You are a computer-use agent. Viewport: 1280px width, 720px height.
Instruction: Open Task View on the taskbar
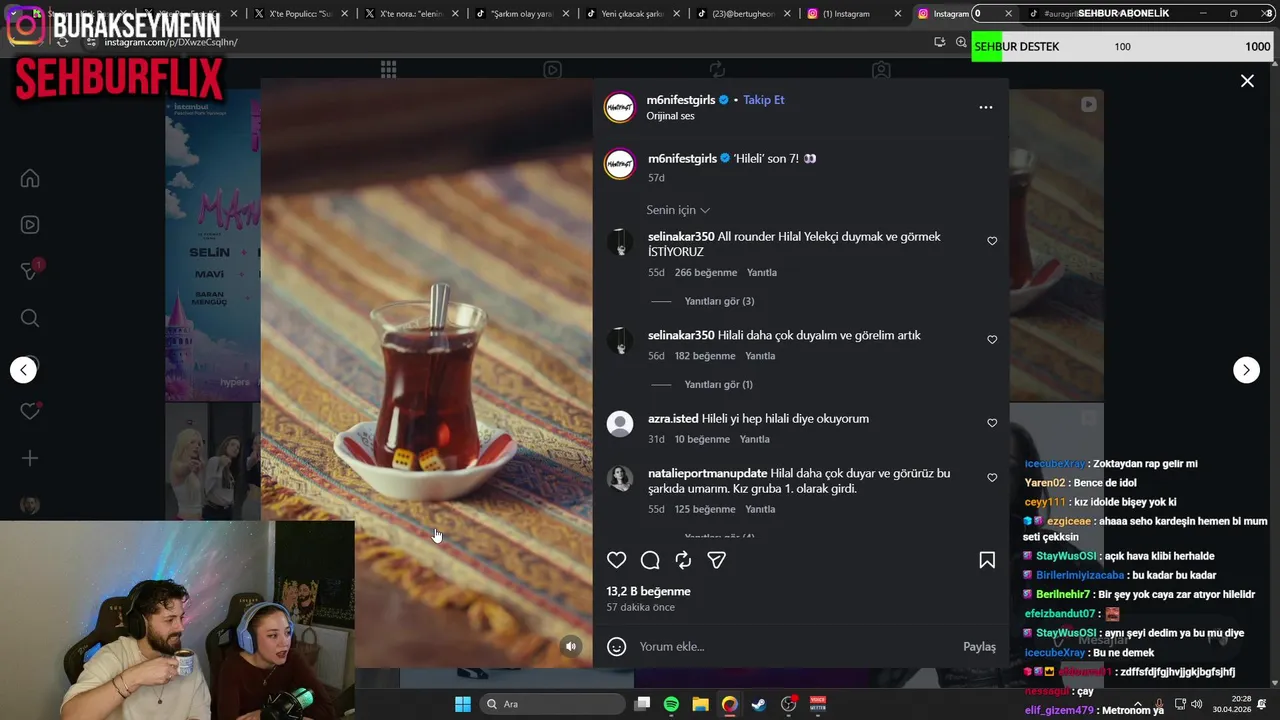[x=642, y=704]
